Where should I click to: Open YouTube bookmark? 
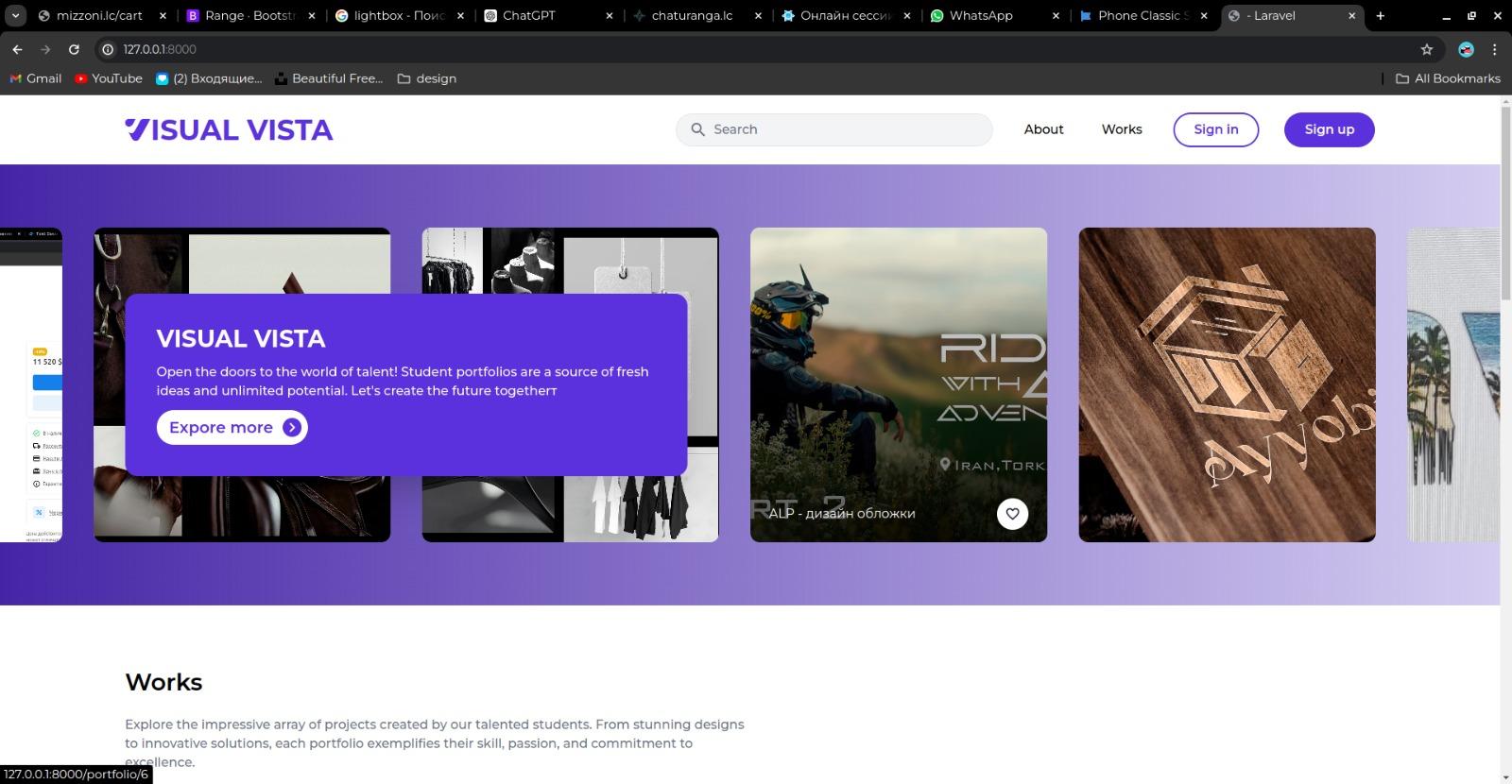[x=109, y=78]
